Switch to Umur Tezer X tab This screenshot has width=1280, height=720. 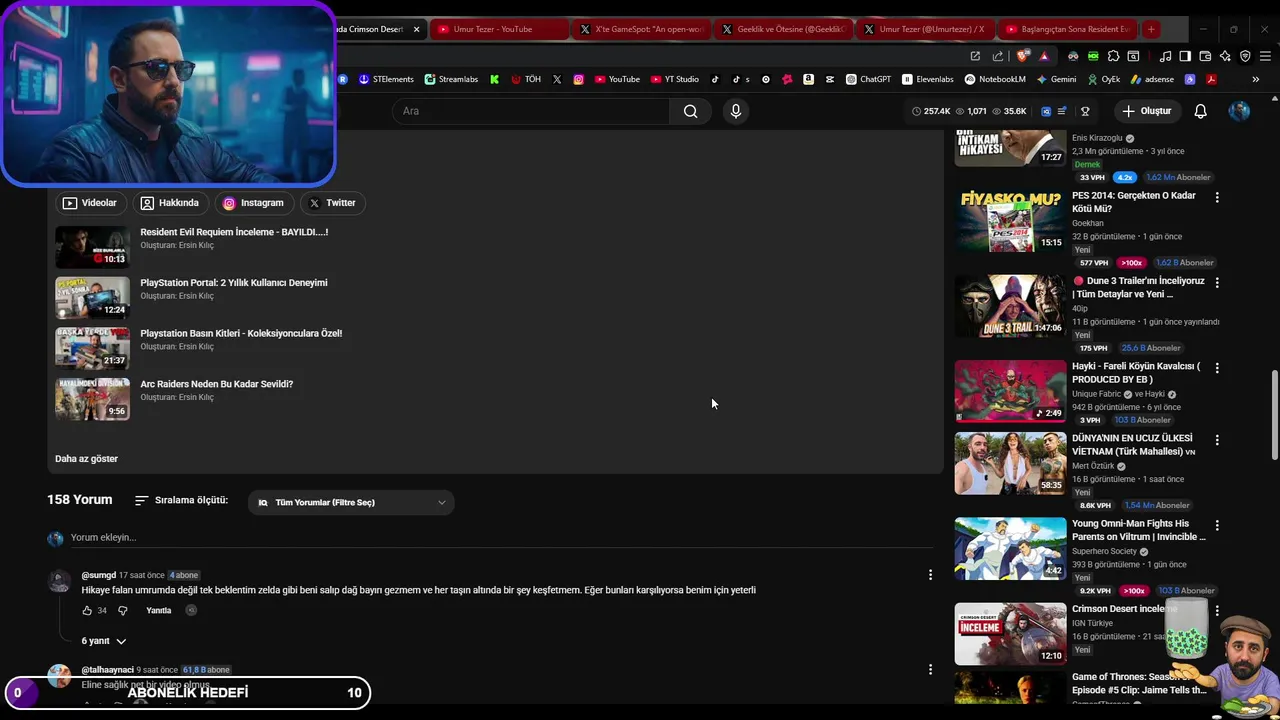(926, 29)
